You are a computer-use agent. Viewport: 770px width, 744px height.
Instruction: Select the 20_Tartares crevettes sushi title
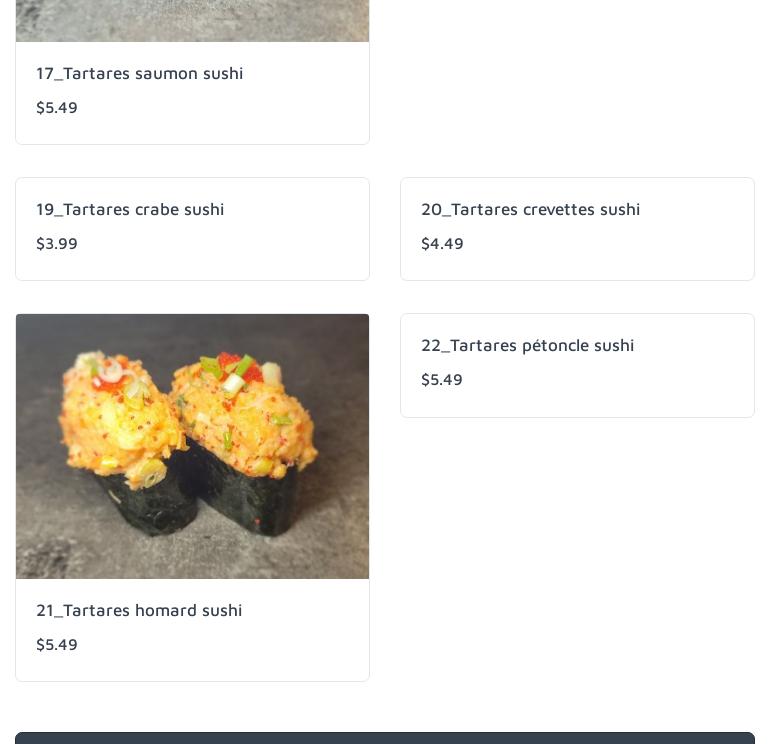[530, 209]
